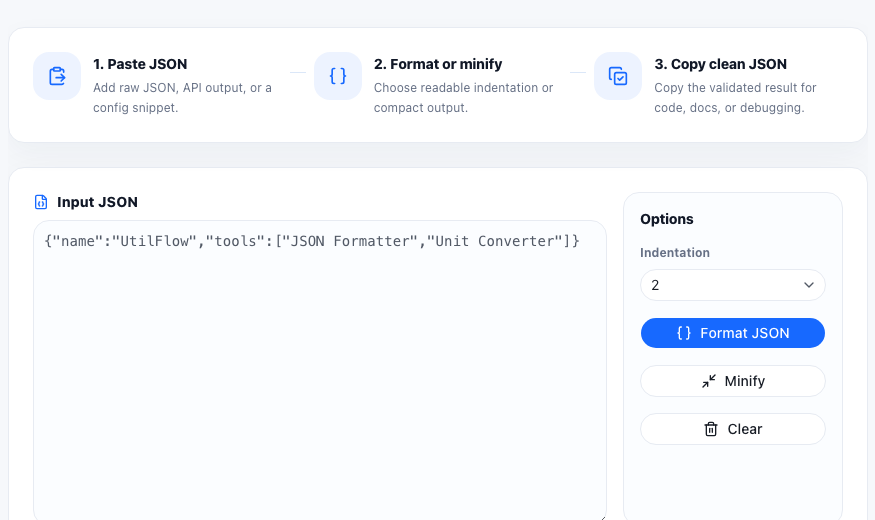Image resolution: width=875 pixels, height=520 pixels.
Task: Click the file icon beside Input JSON
Action: (x=41, y=202)
